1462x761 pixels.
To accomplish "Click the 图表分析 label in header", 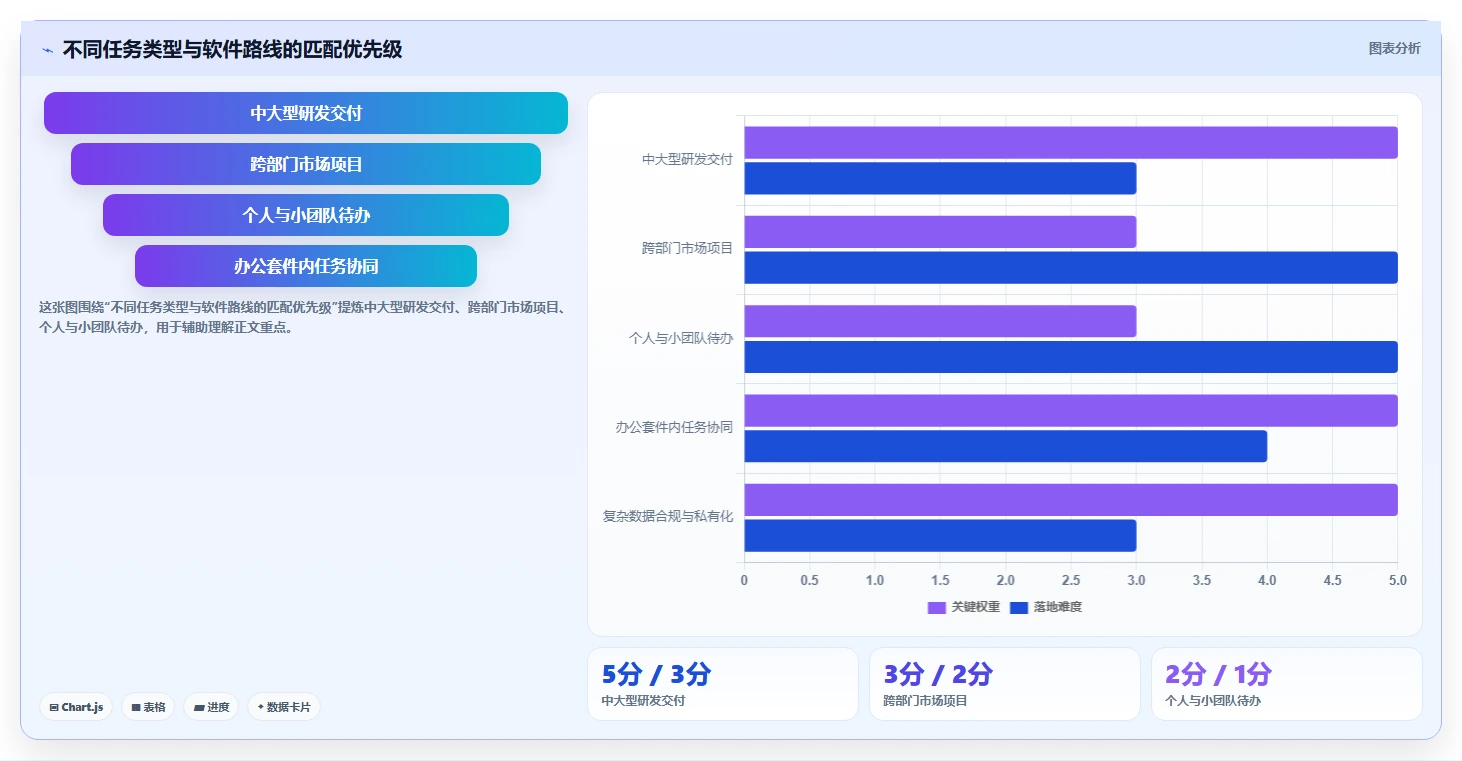I will pyautogui.click(x=1394, y=48).
